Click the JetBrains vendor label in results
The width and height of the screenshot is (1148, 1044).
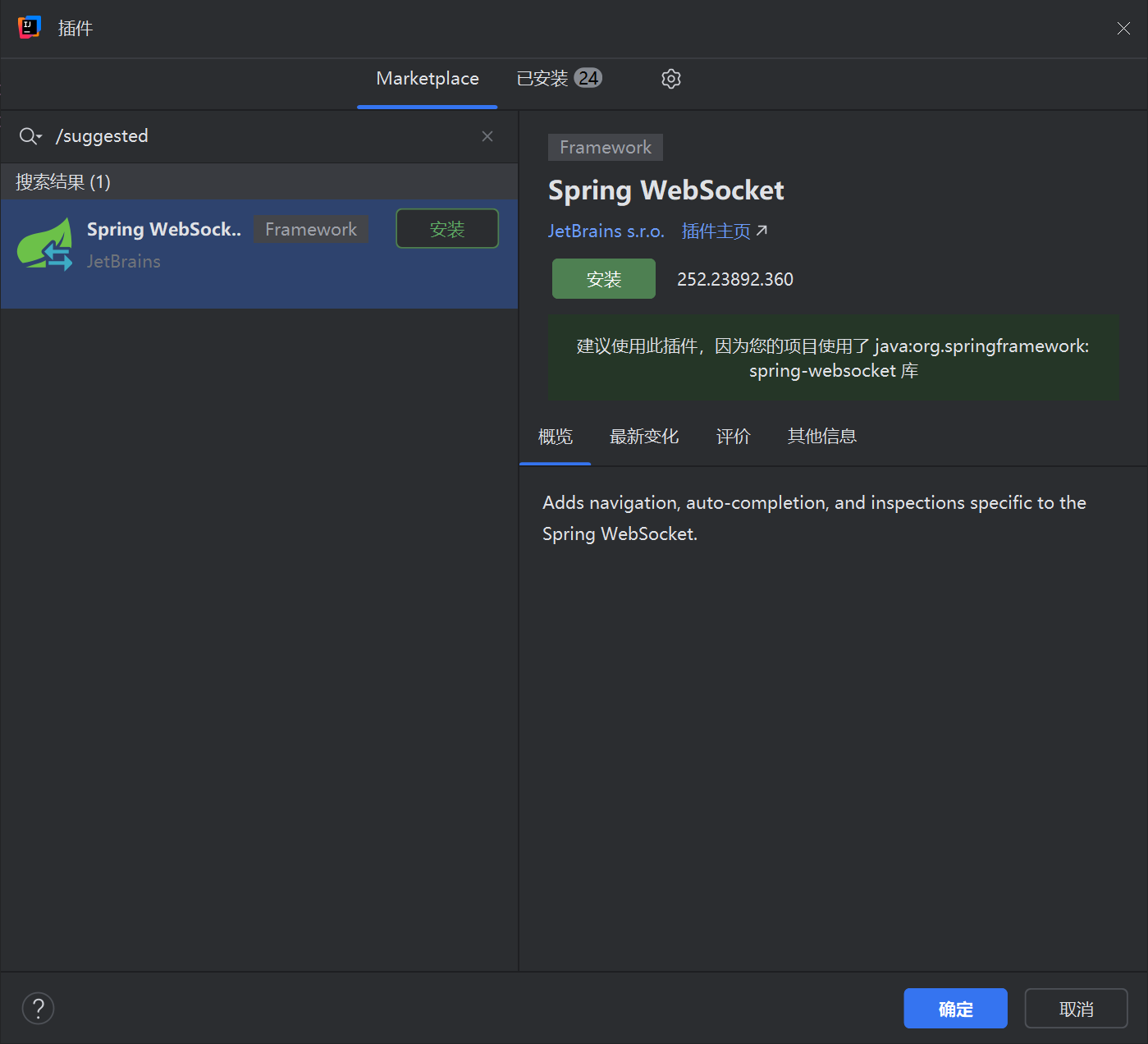[124, 262]
